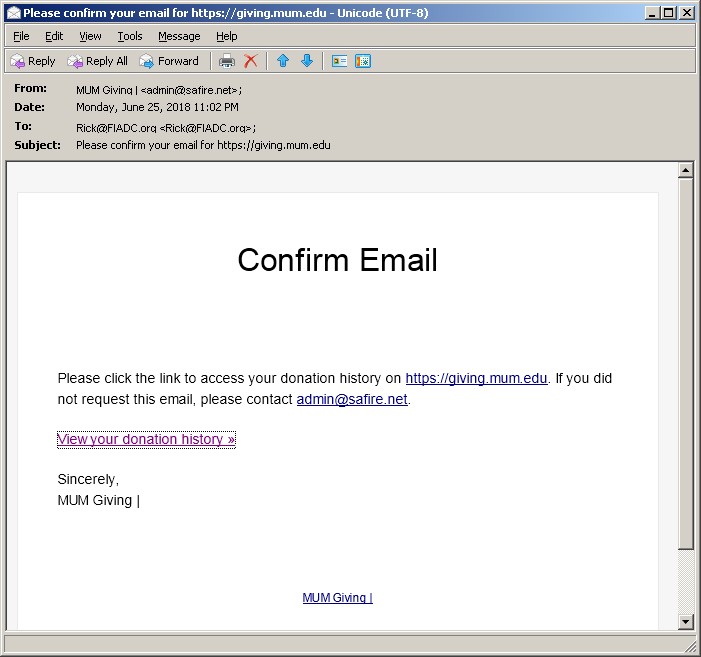Print the email using the printer icon

(227, 61)
